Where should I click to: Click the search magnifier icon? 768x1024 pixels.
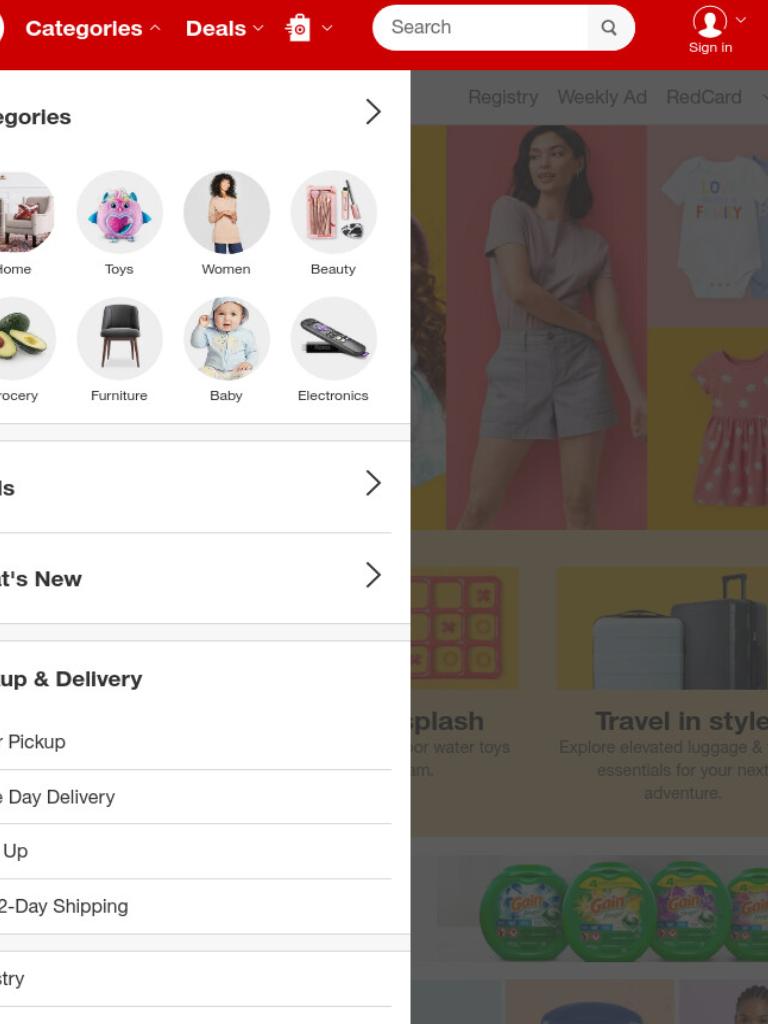point(609,27)
